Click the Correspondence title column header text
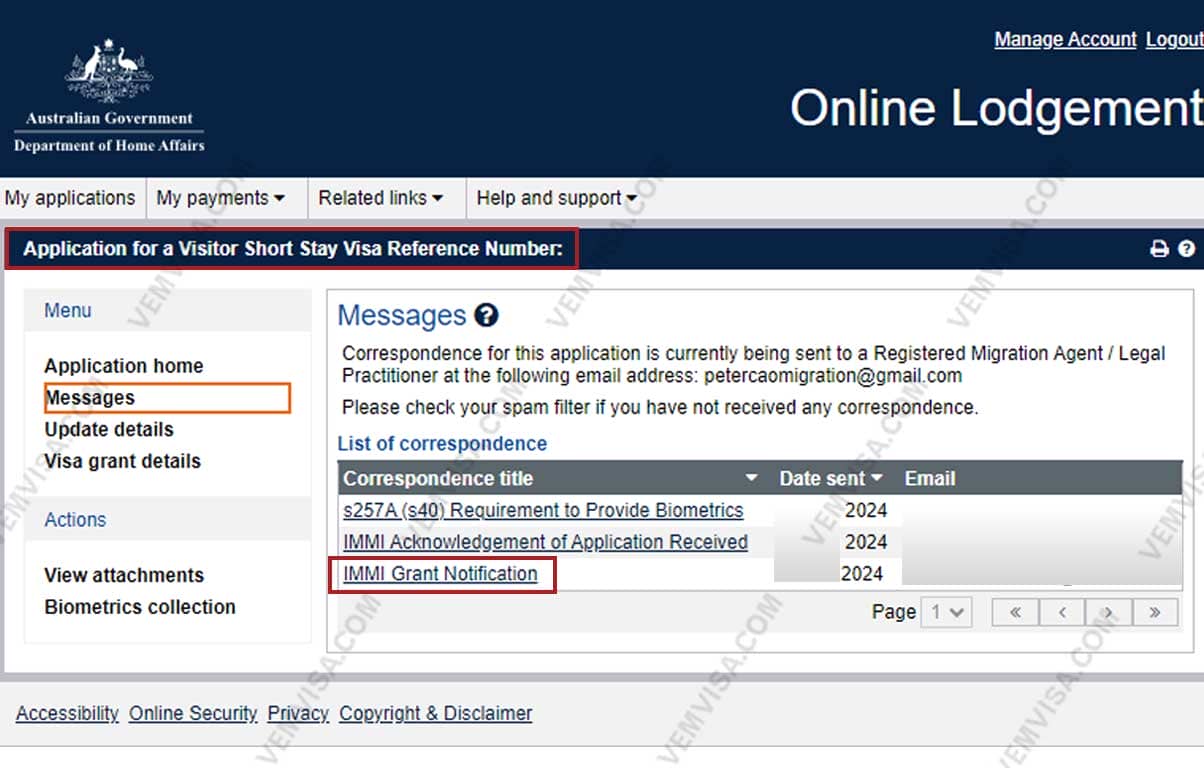The width and height of the screenshot is (1204, 768). (438, 479)
